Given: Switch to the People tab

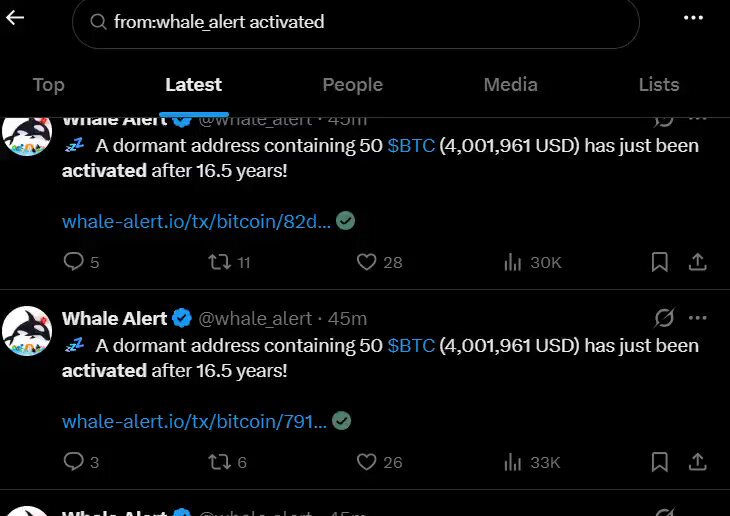Looking at the screenshot, I should pos(352,85).
